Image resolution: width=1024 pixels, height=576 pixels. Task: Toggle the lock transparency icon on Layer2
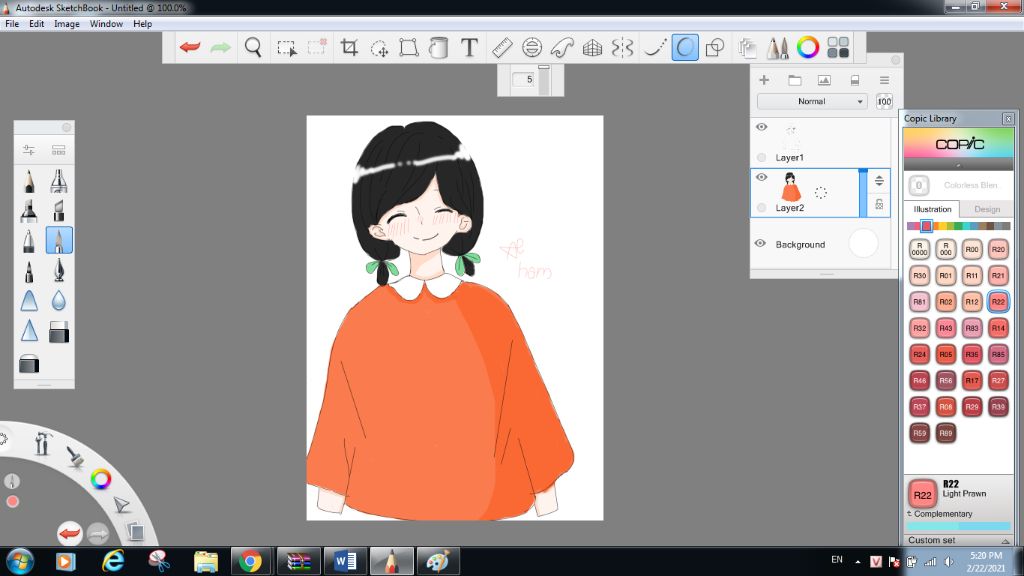tap(879, 204)
